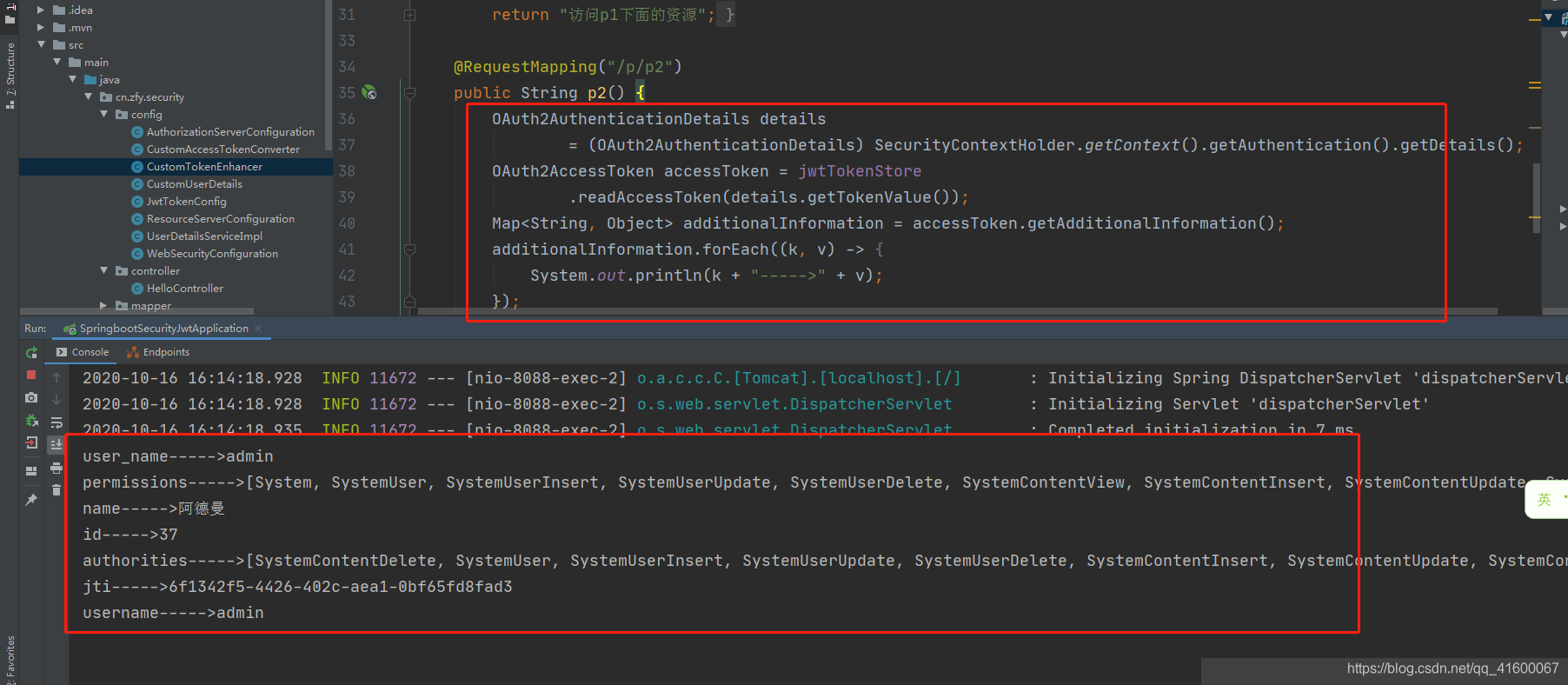Click 'o.s.web.servlet.DispatcherServlet' in second log line
1568x685 pixels.
[794, 404]
